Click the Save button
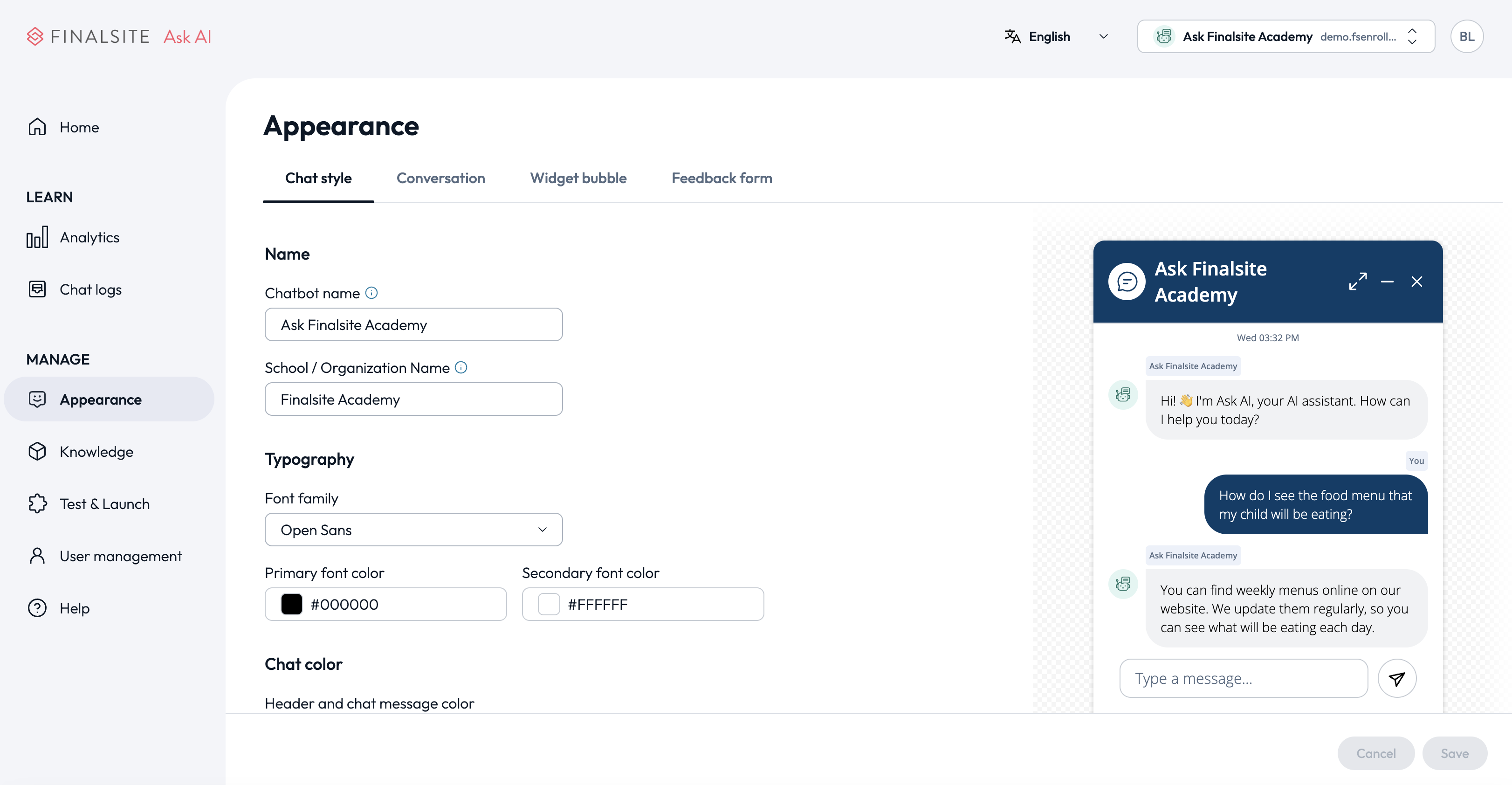The width and height of the screenshot is (1512, 785). click(x=1455, y=753)
